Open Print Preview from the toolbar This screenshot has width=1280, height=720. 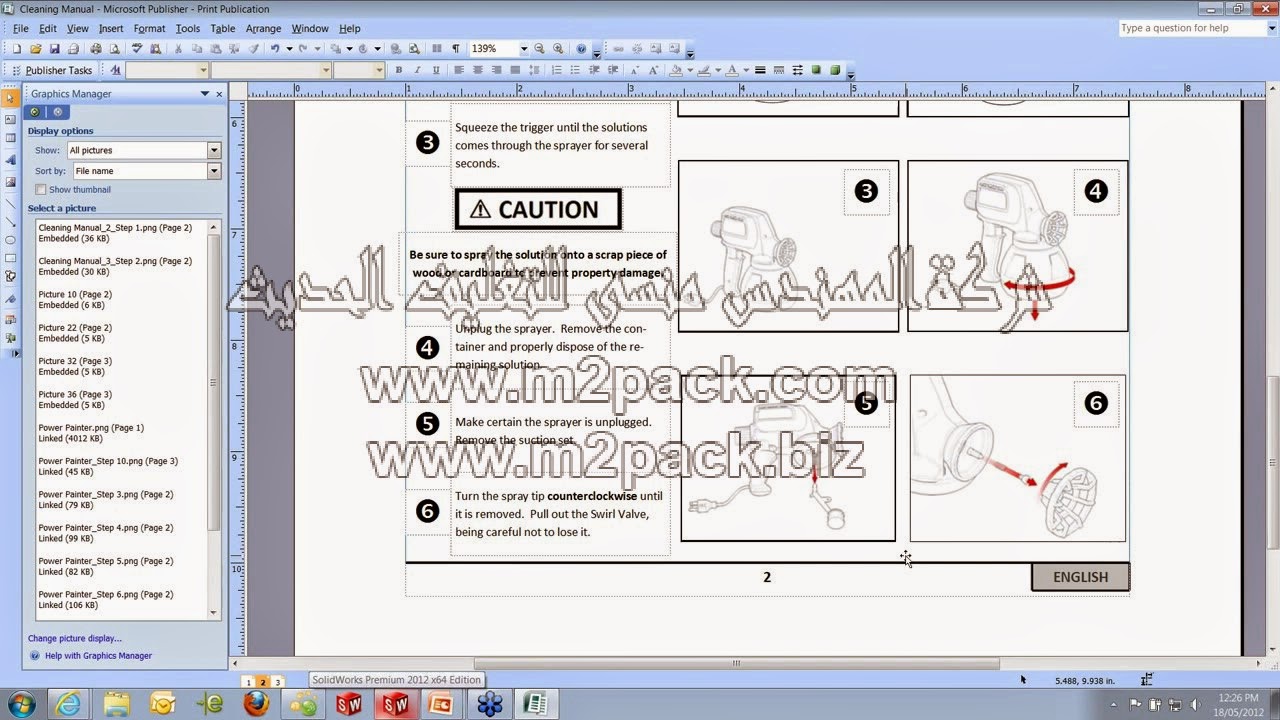pyautogui.click(x=115, y=48)
